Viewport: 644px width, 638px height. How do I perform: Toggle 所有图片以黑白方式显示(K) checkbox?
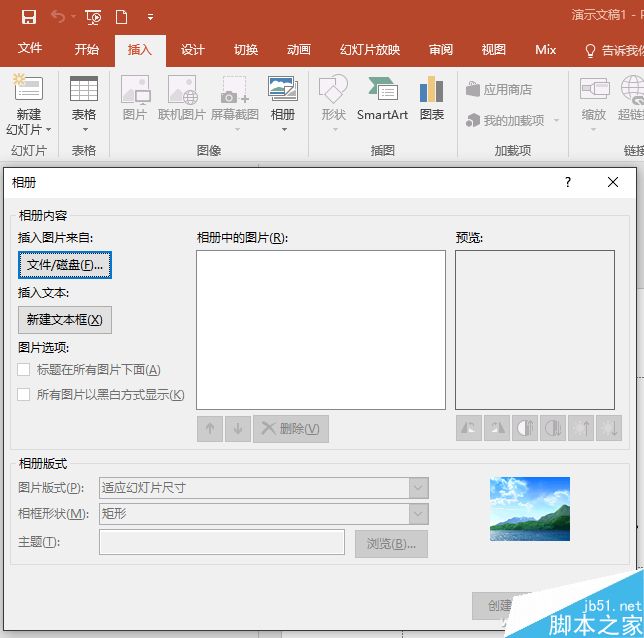click(23, 395)
